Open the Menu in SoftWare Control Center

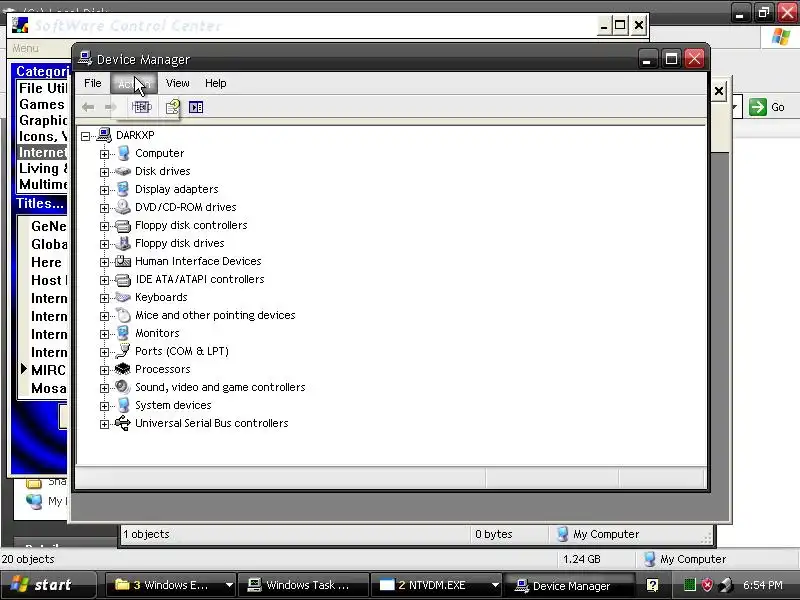26,48
